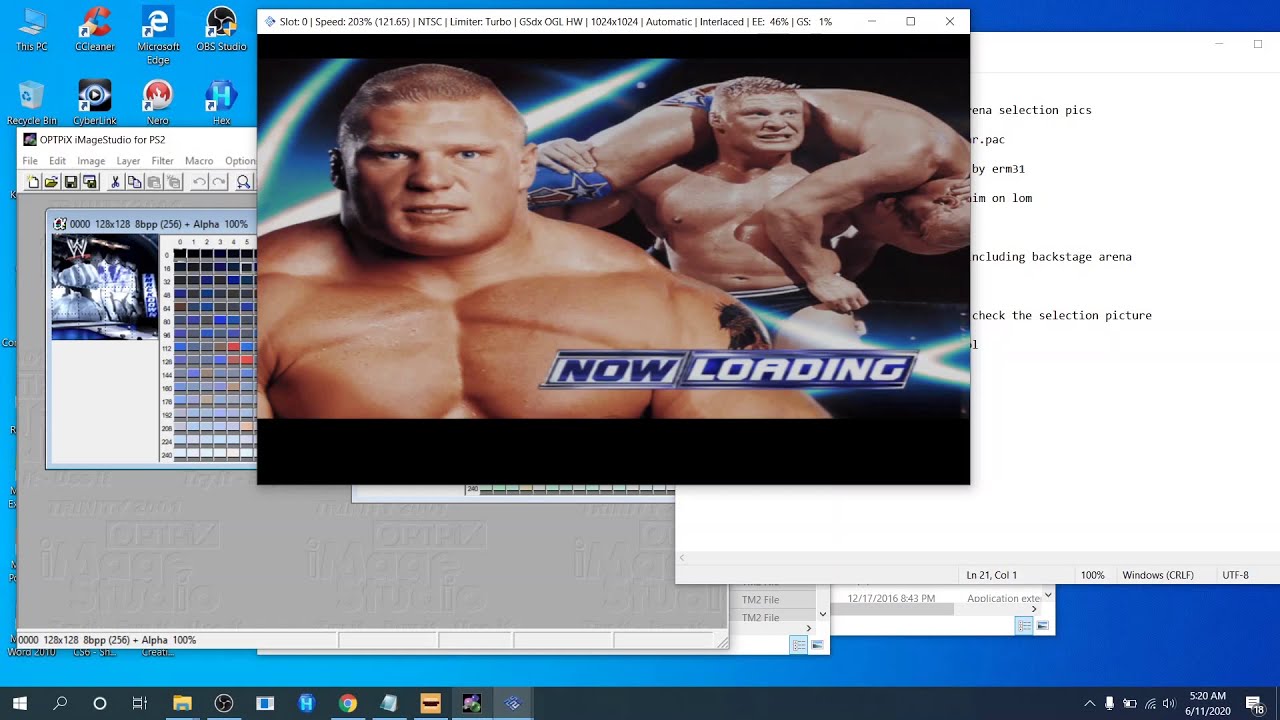Screen dimensions: 1280x720
Task: Switch to OBS Studio on taskbar
Action: (x=223, y=703)
